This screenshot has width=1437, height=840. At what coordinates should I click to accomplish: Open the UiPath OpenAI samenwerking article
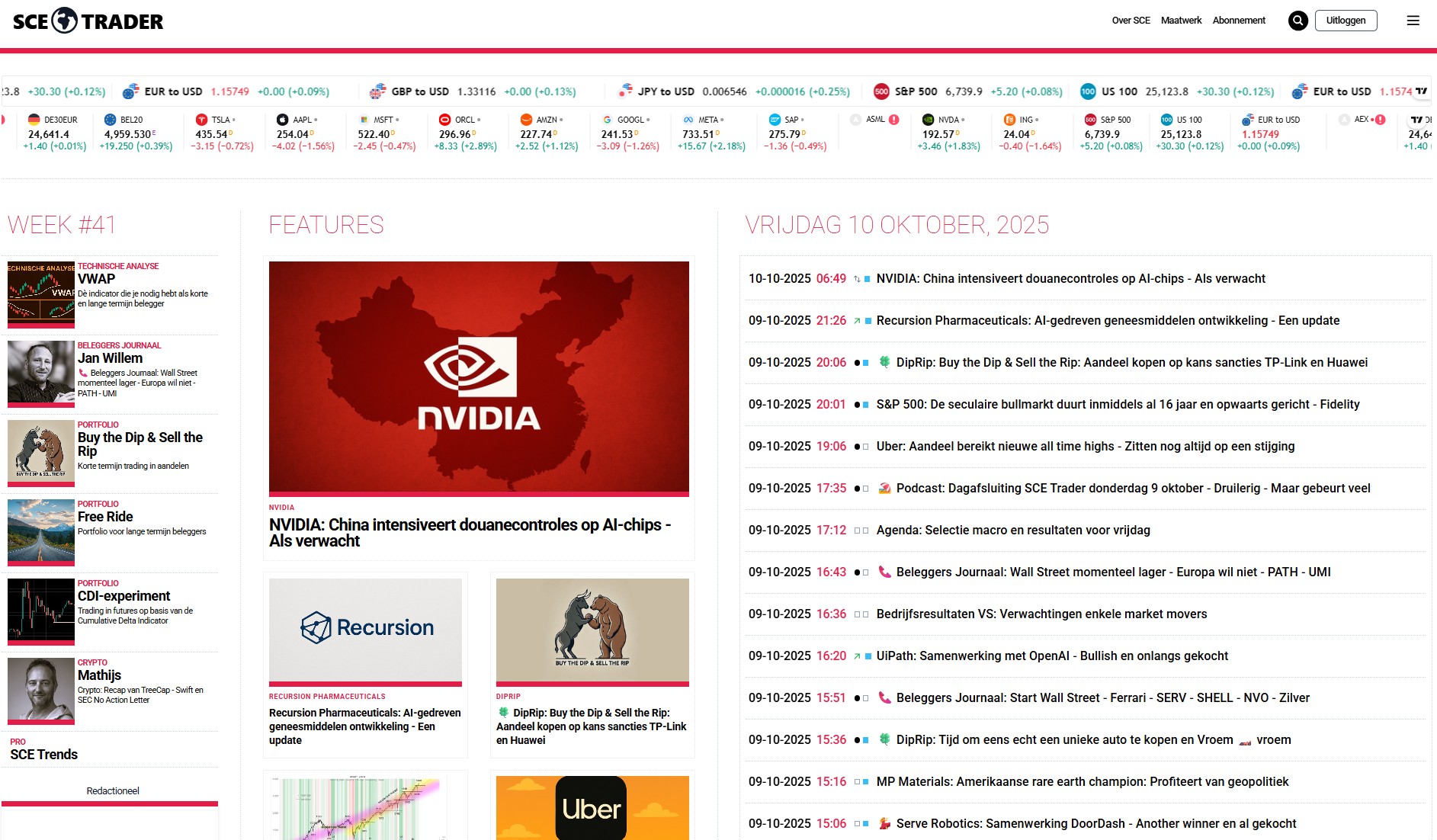pyautogui.click(x=1052, y=656)
